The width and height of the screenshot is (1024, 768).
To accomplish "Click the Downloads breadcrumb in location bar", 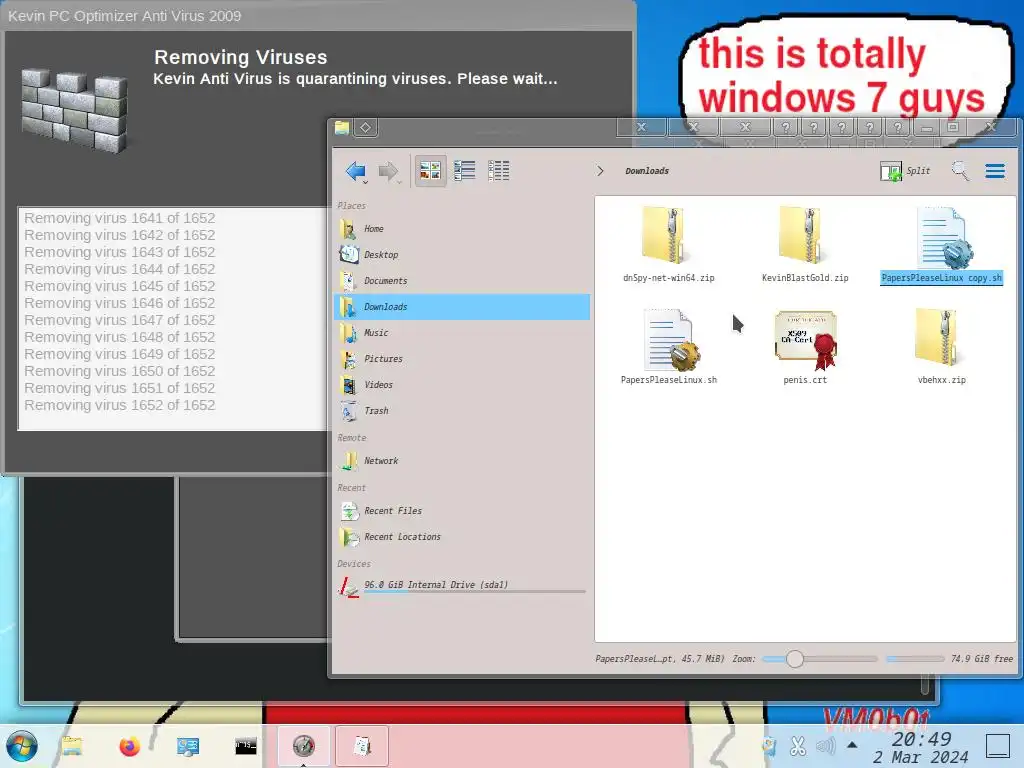I will pos(647,171).
